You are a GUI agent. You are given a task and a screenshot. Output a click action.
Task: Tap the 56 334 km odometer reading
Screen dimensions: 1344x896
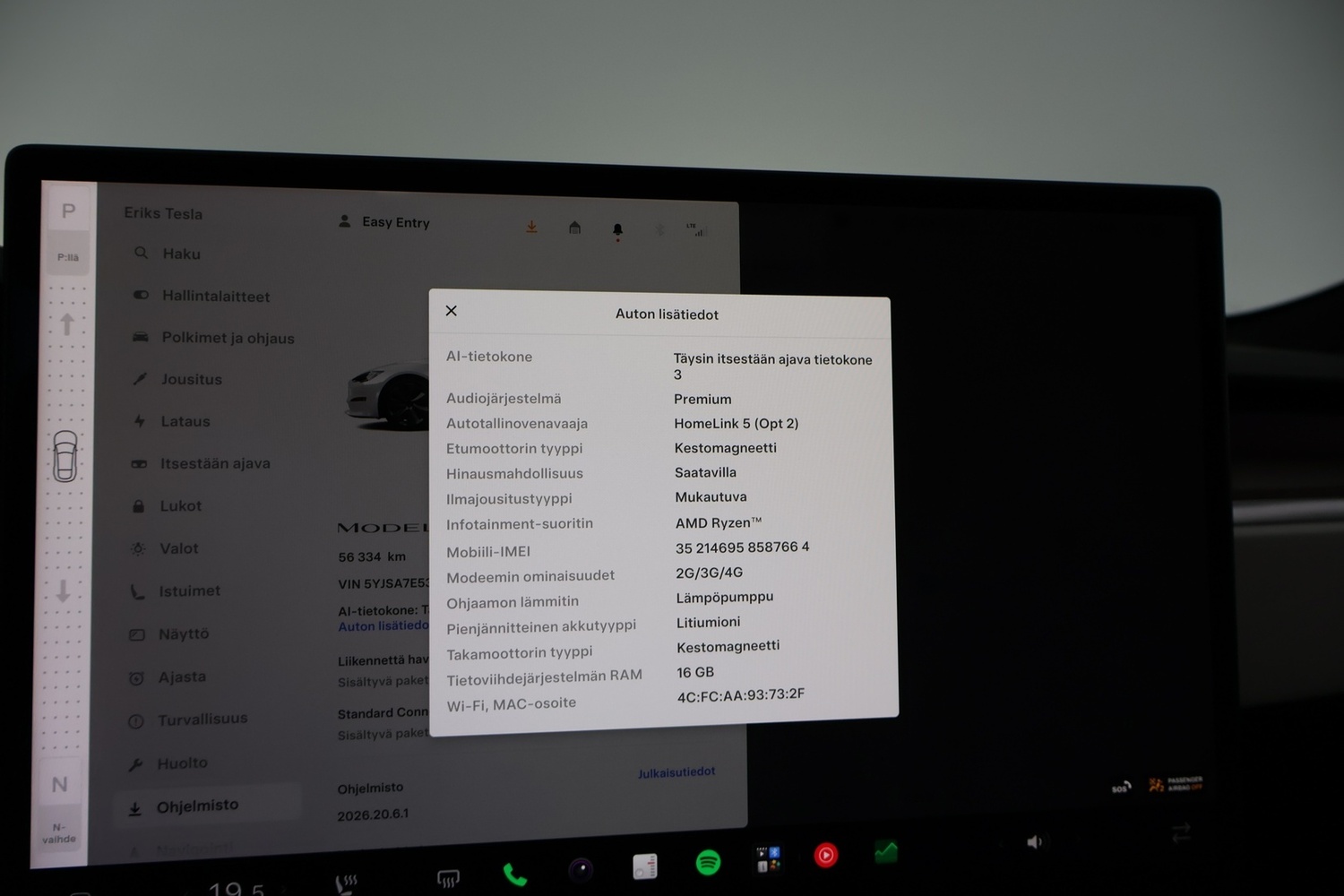pyautogui.click(x=372, y=557)
